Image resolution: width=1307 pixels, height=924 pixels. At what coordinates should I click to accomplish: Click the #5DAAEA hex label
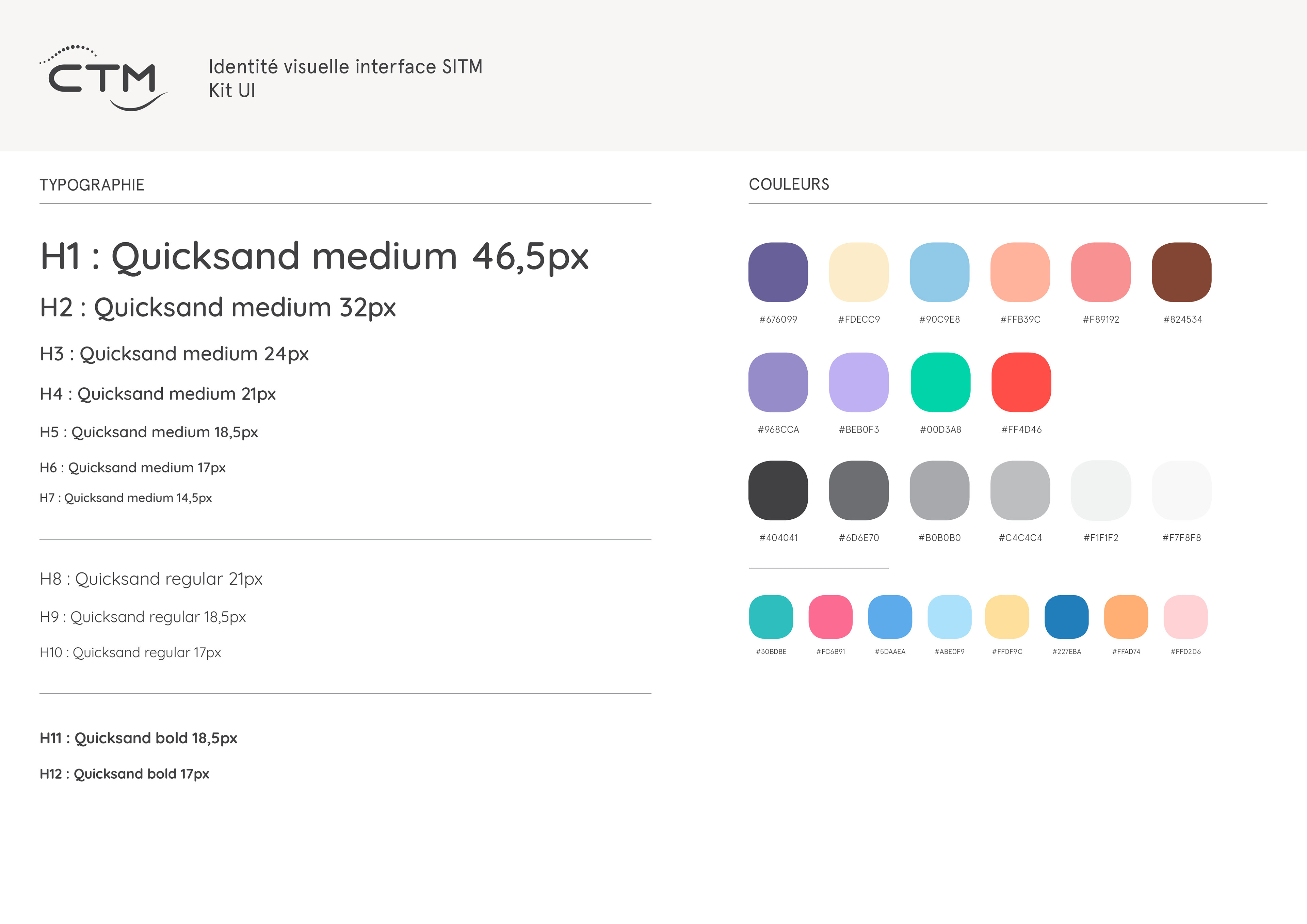point(890,652)
